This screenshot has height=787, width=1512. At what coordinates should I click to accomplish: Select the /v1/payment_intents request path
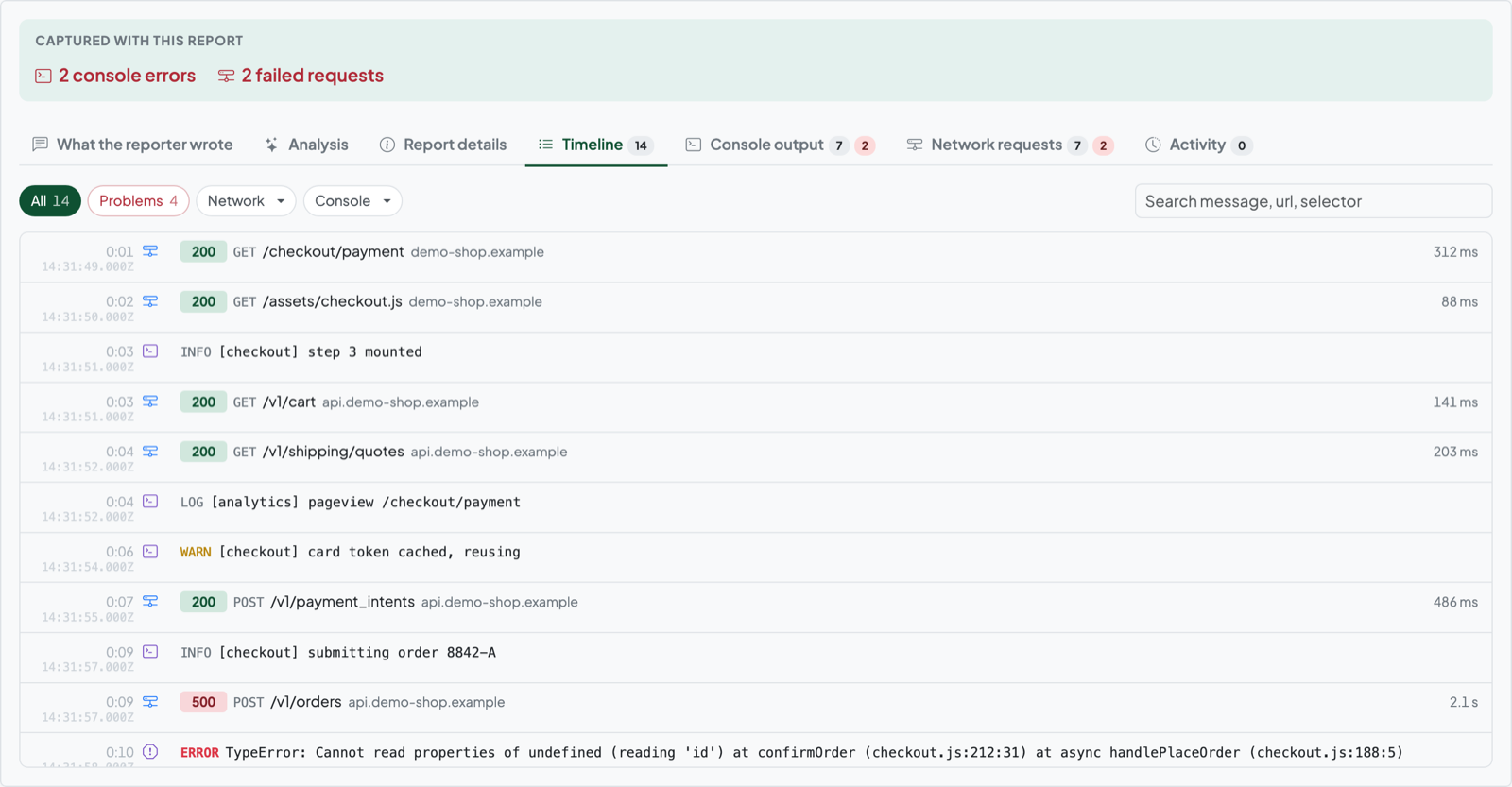pyautogui.click(x=343, y=602)
